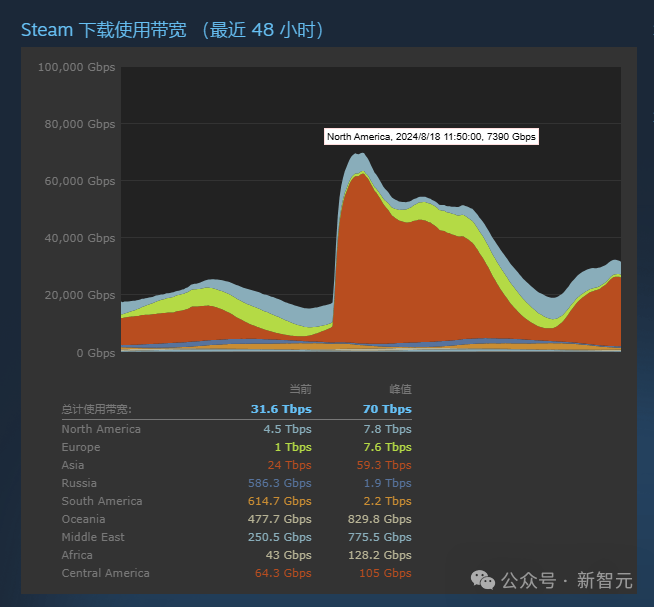The image size is (654, 607).
Task: Click the 100,000 Gbps axis label
Action: tap(76, 67)
